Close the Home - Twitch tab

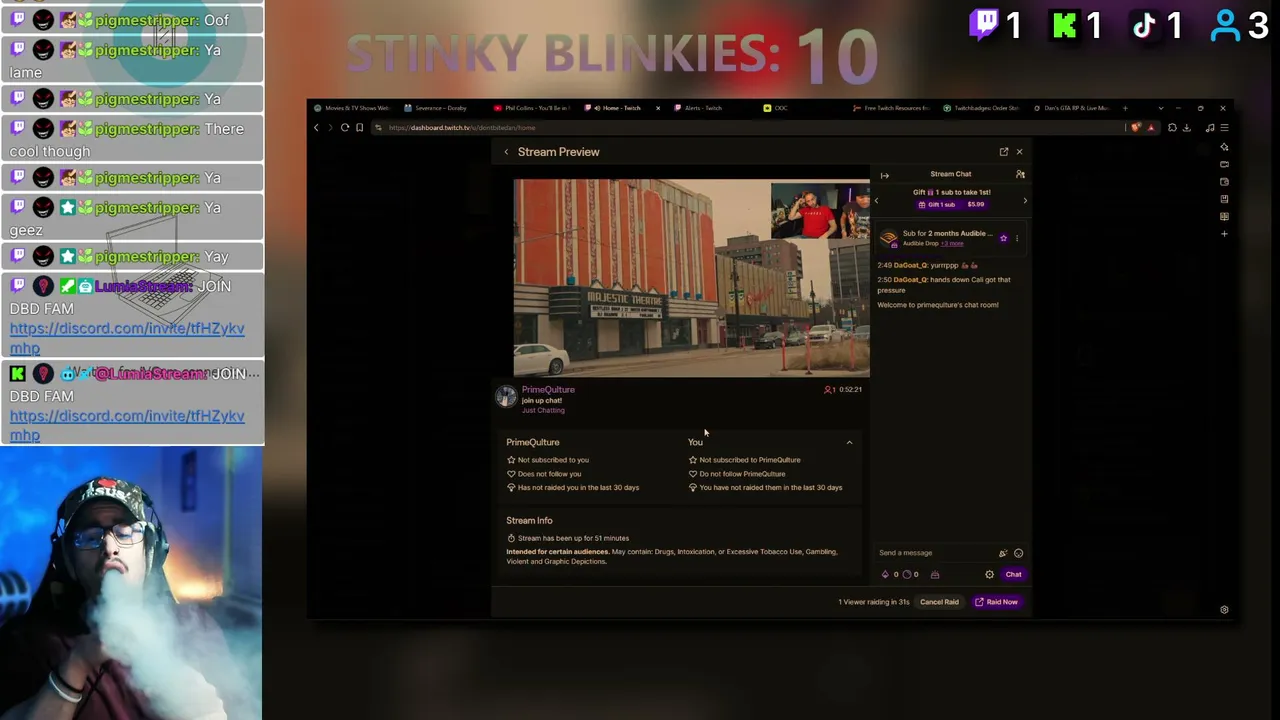tap(657, 108)
